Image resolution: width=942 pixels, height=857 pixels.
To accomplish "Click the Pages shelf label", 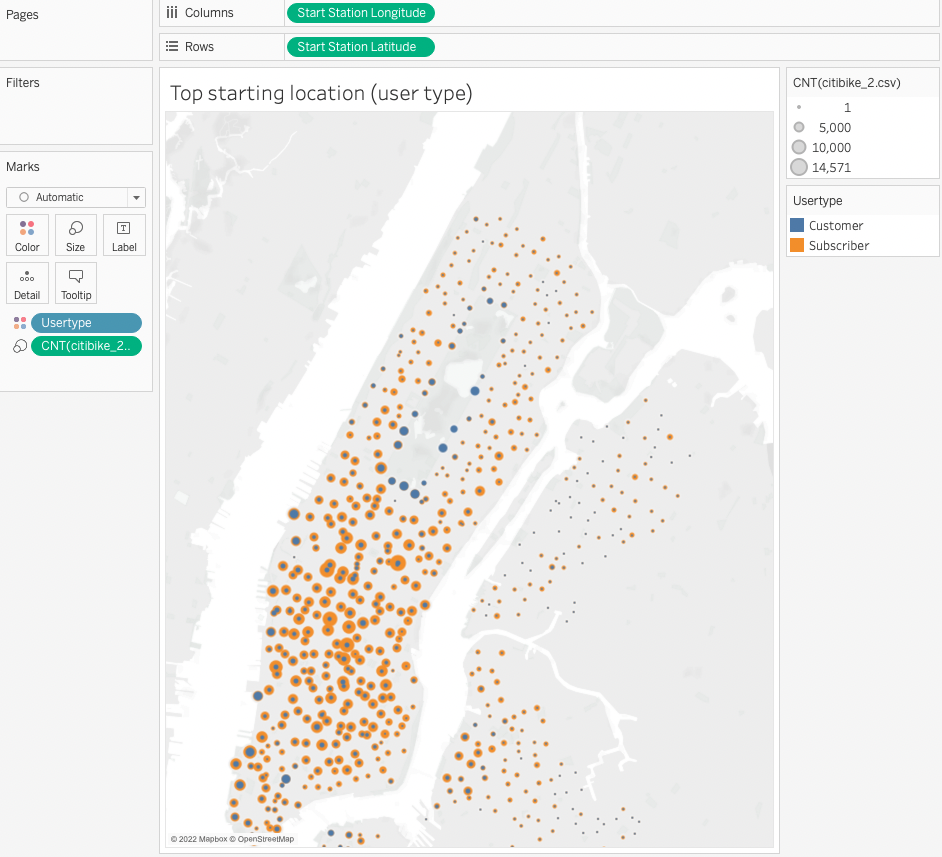I will click(22, 15).
